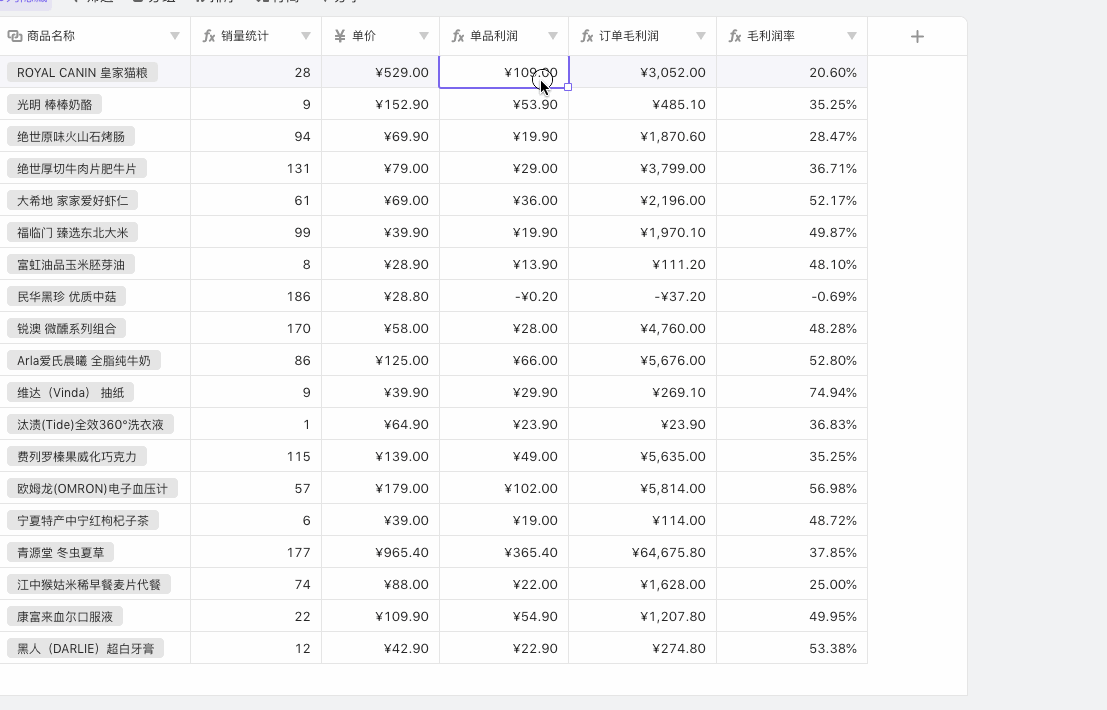Click the fx icon beside 订单毛利润
This screenshot has width=1107, height=710.
587,36
